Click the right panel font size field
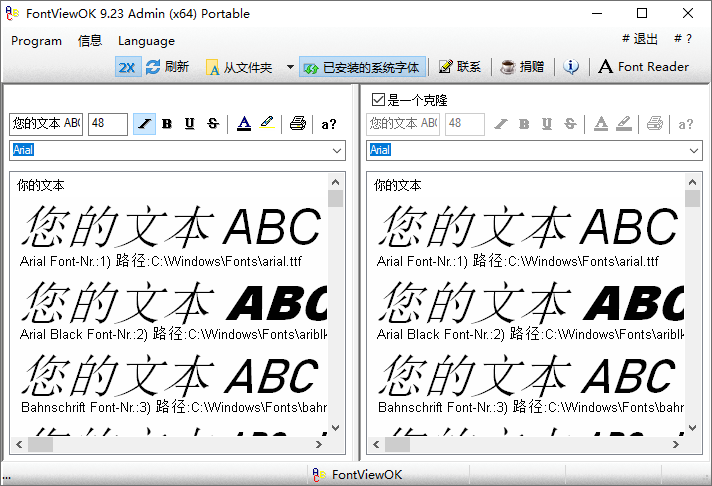Image resolution: width=712 pixels, height=486 pixels. point(465,124)
